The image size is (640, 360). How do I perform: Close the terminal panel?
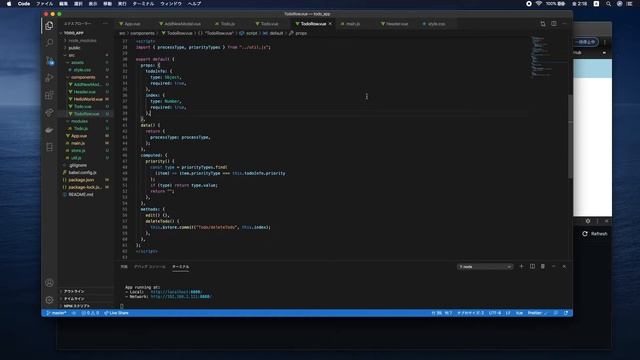click(564, 267)
